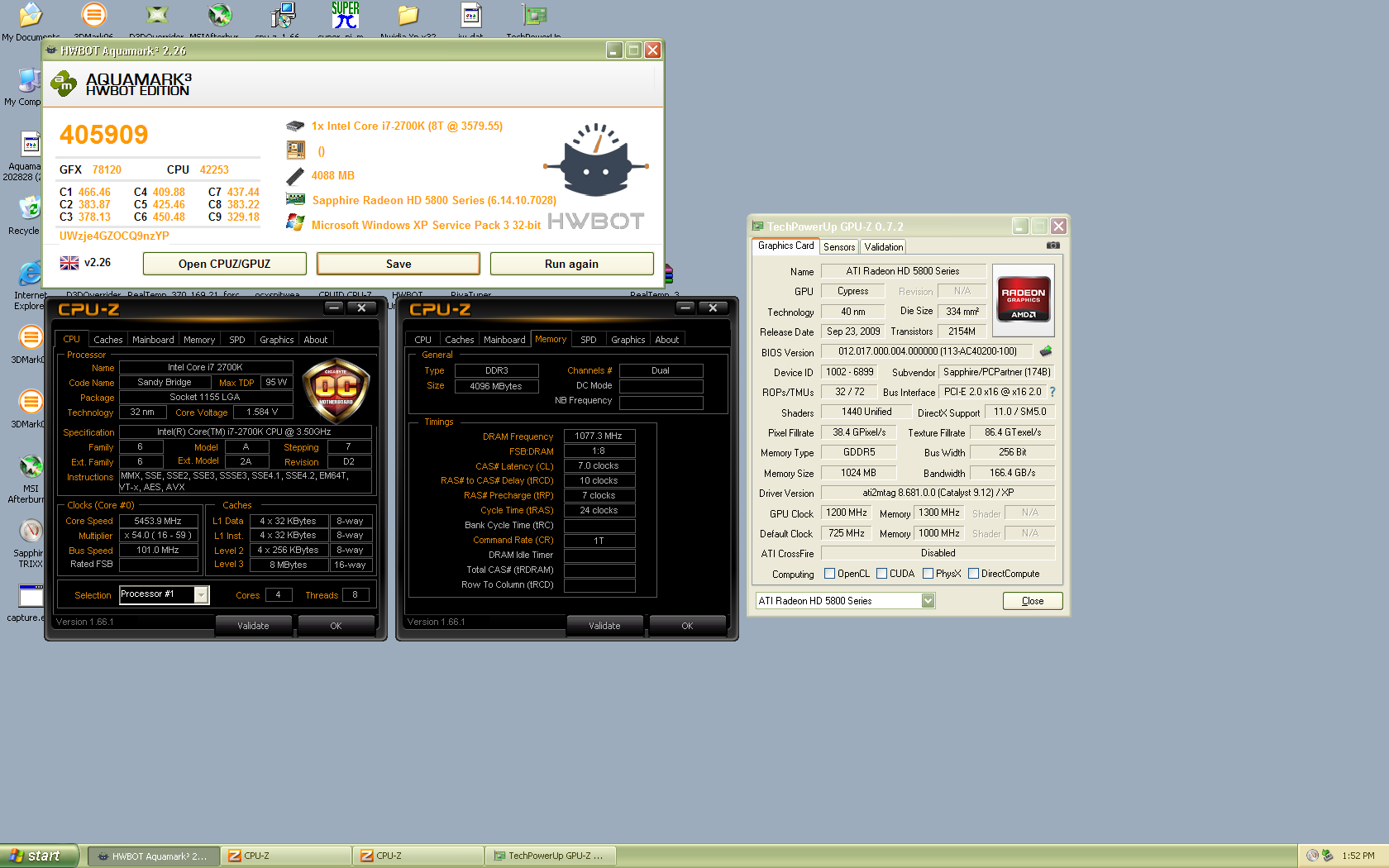Click the Windows XP flag icon in Aquamark
Viewport: 1389px width, 868px height.
[x=295, y=223]
